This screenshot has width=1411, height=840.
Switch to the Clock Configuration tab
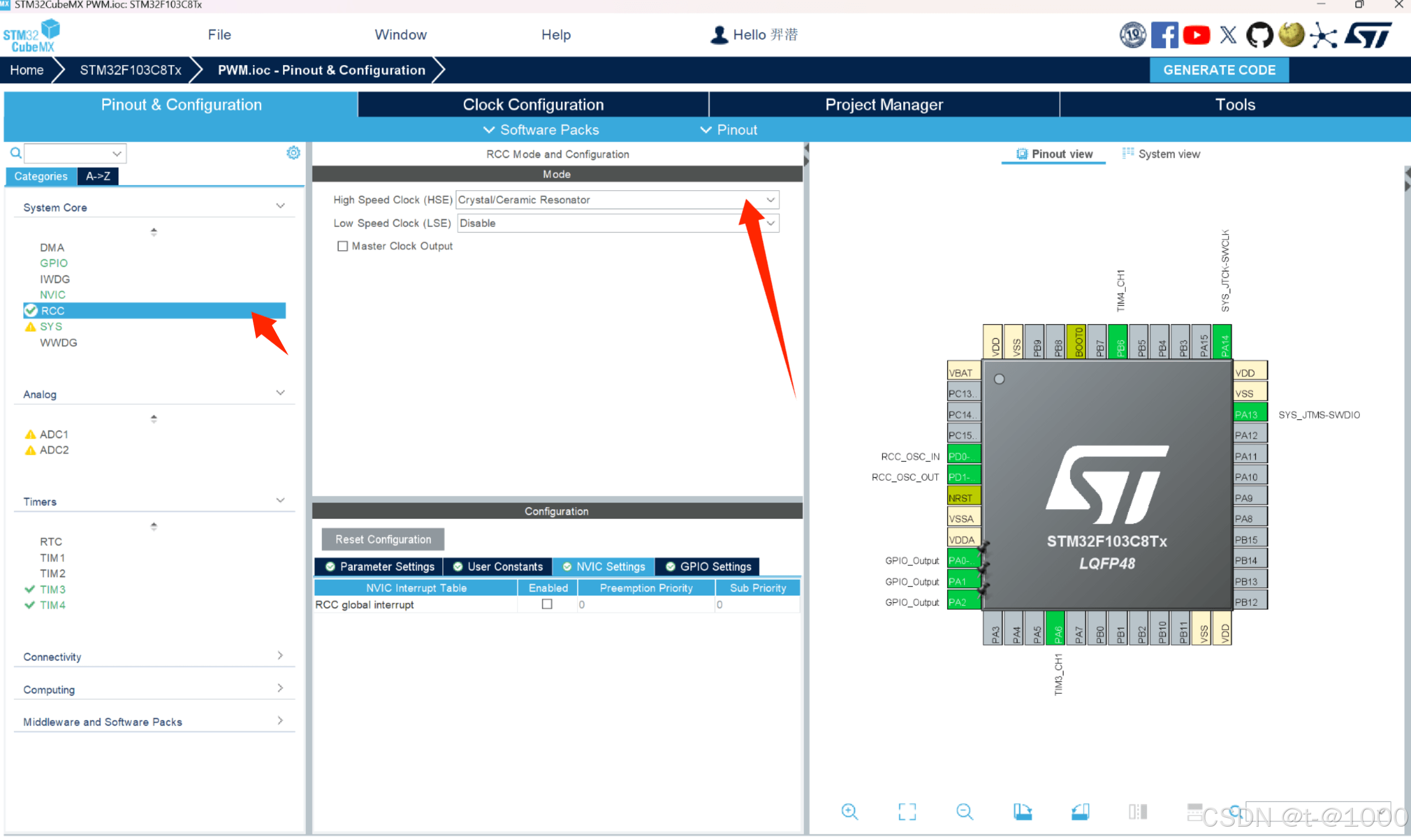(x=533, y=105)
